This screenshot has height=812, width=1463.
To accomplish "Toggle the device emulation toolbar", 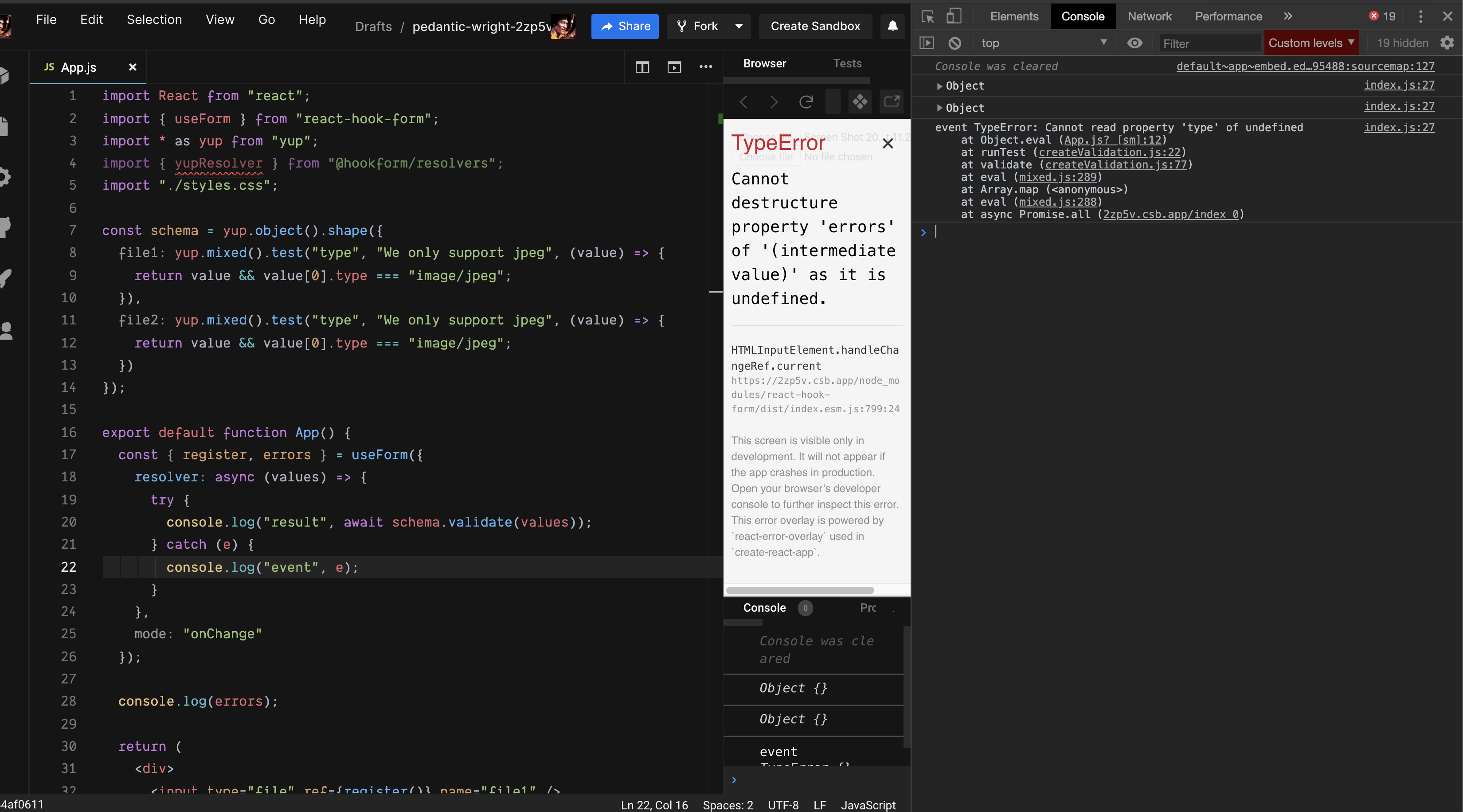I will [x=954, y=16].
